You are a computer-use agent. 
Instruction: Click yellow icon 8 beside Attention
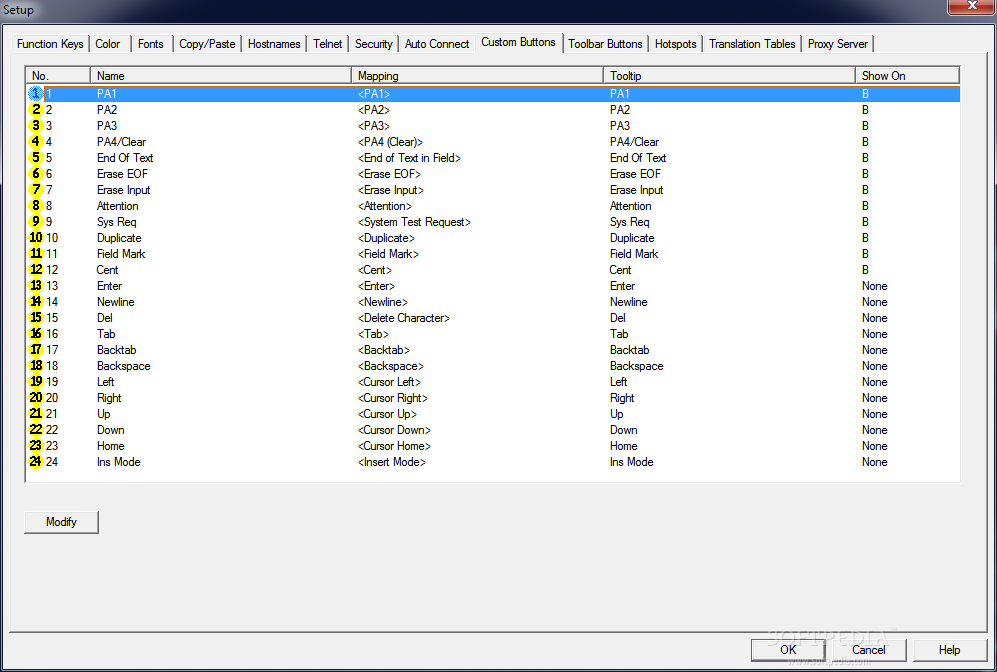[x=36, y=205]
